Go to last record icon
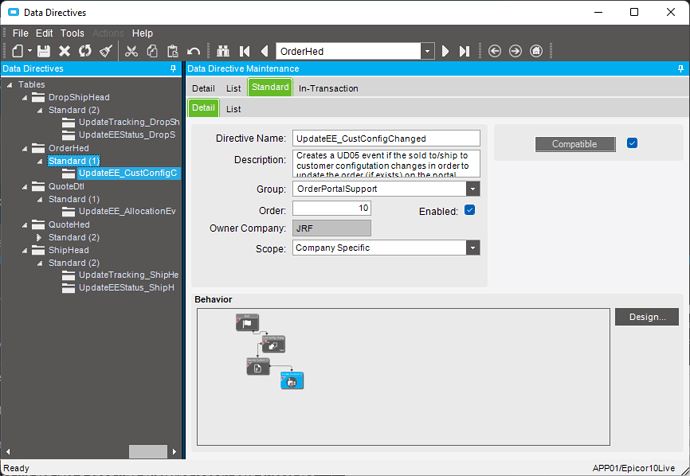The width and height of the screenshot is (690, 476). tap(464, 51)
